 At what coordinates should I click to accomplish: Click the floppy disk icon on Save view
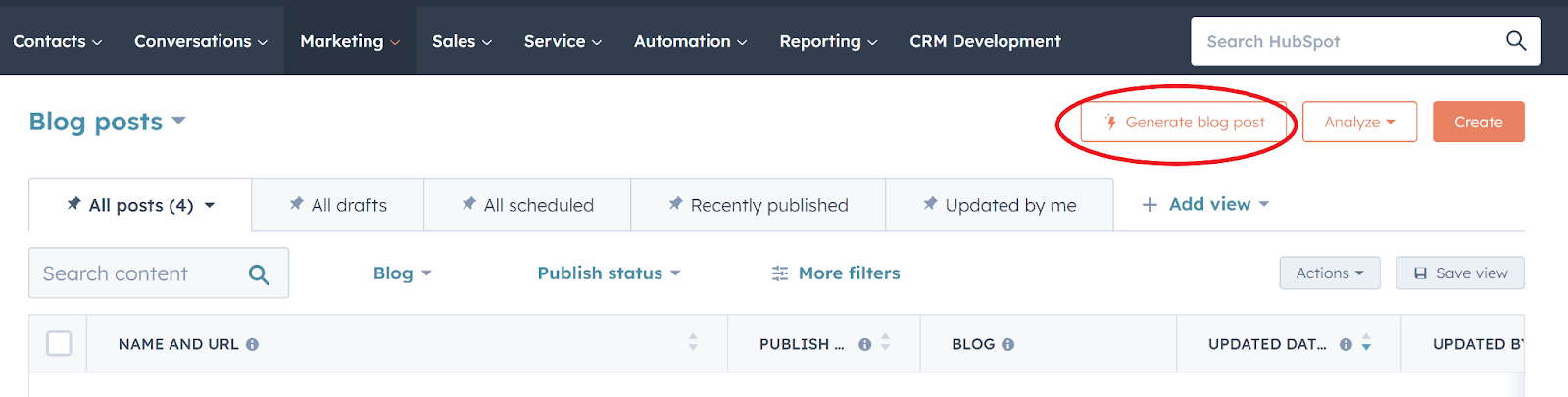pyautogui.click(x=1420, y=273)
